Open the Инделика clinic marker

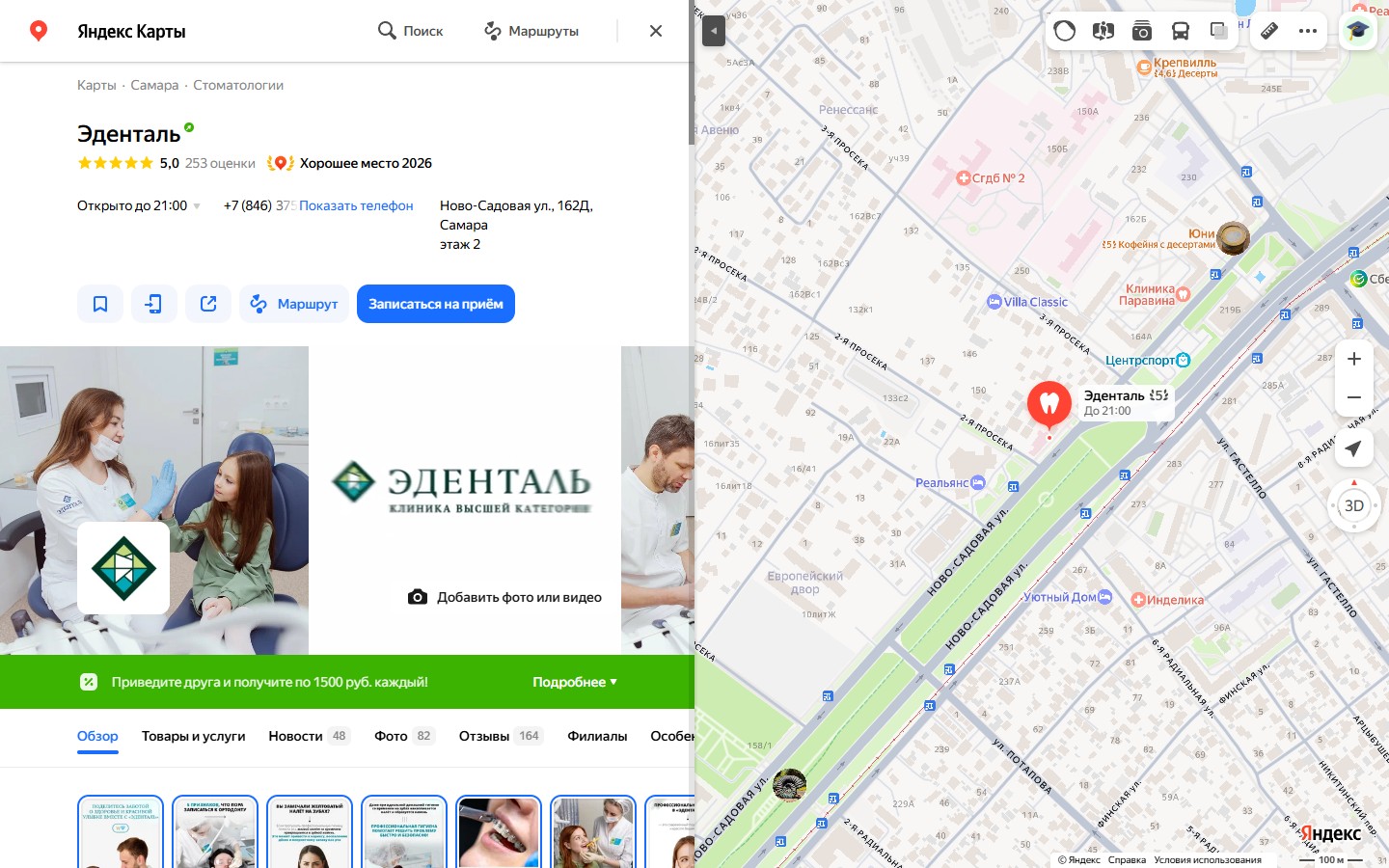pos(1167,600)
